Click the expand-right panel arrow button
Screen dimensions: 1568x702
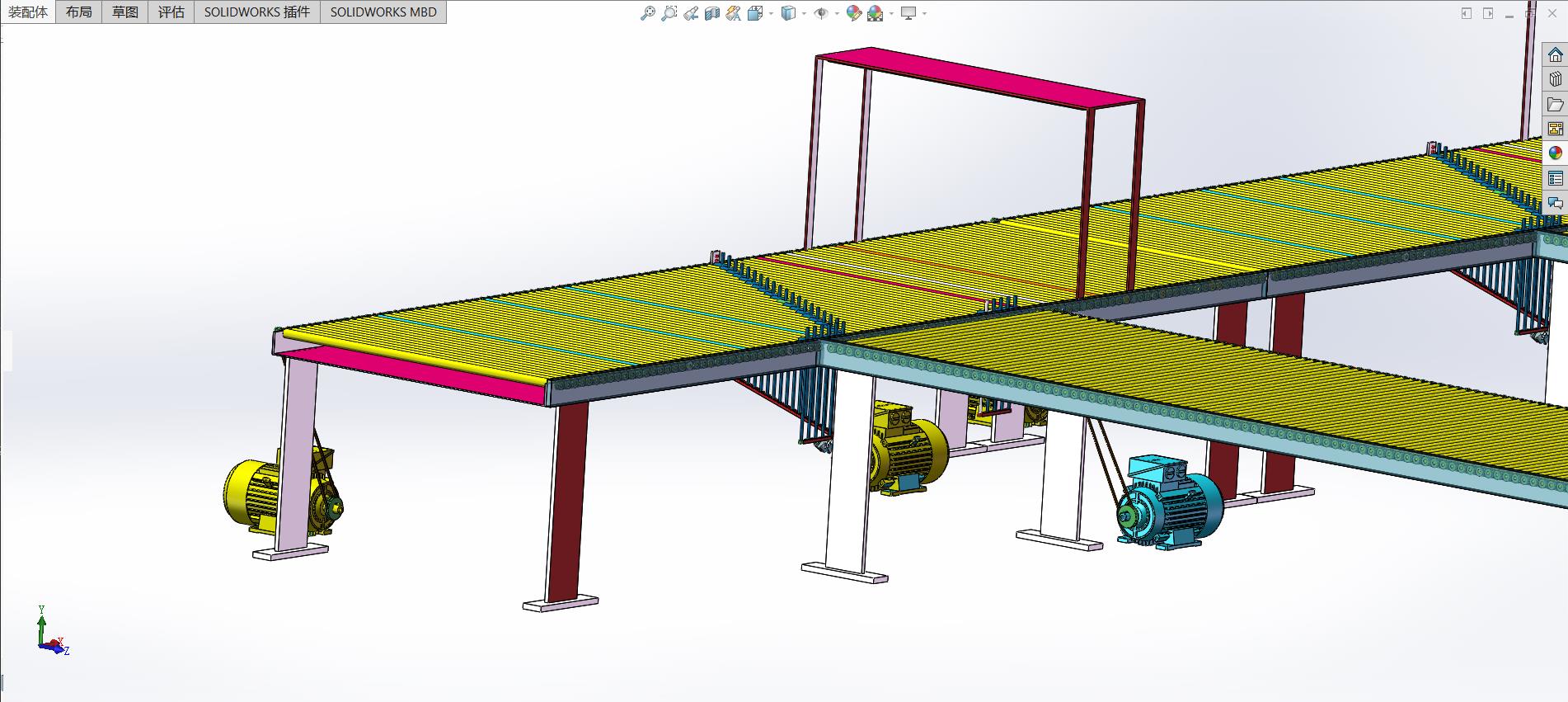(1488, 13)
